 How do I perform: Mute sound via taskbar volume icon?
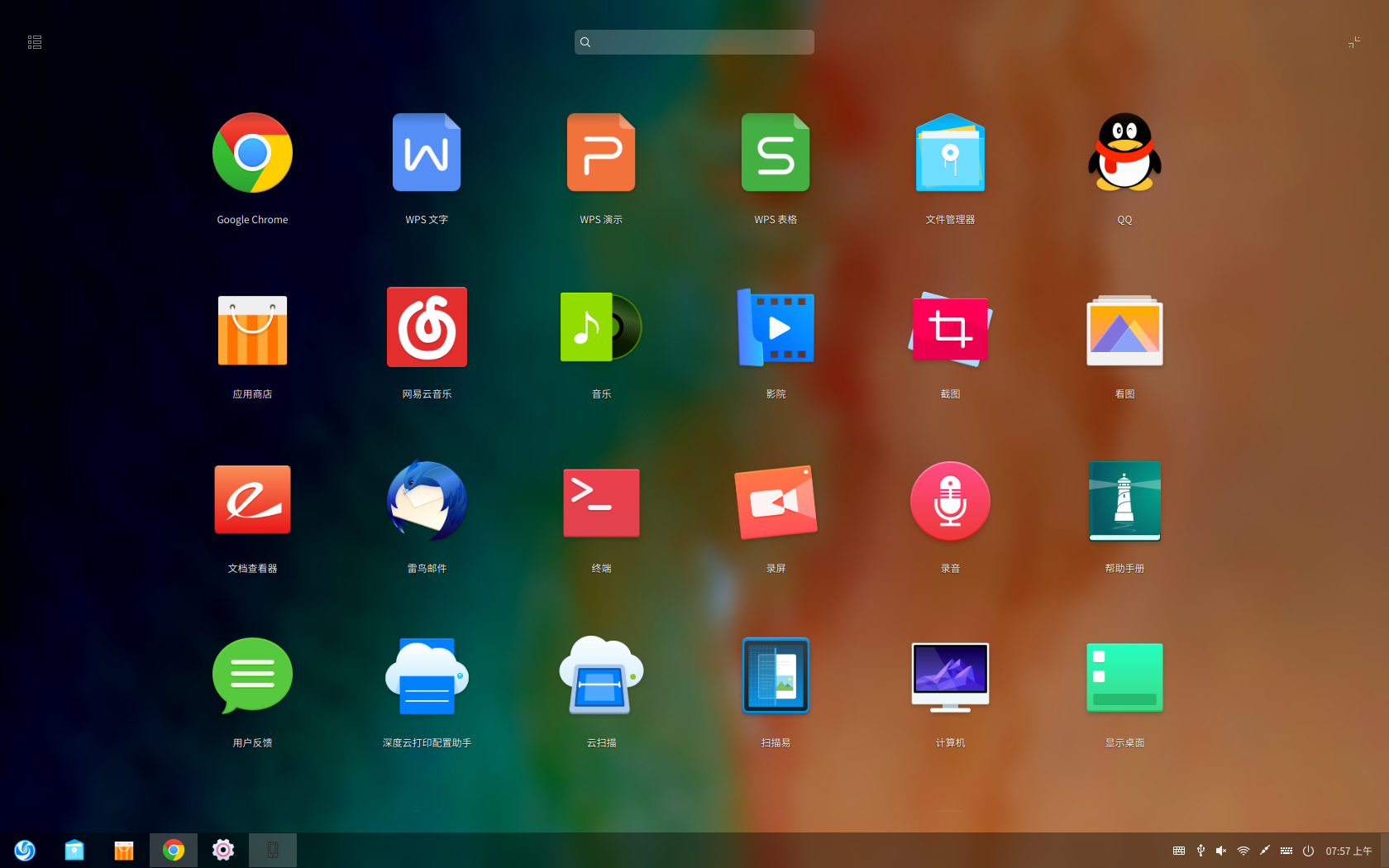[1221, 851]
